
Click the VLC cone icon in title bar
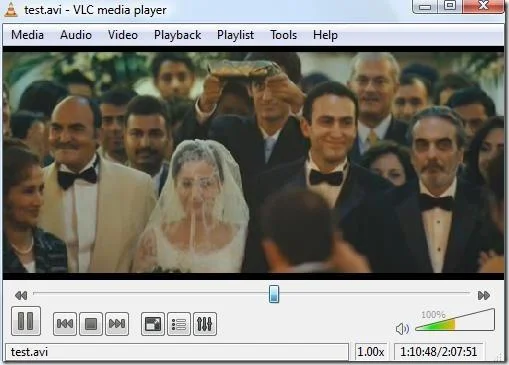pyautogui.click(x=11, y=10)
